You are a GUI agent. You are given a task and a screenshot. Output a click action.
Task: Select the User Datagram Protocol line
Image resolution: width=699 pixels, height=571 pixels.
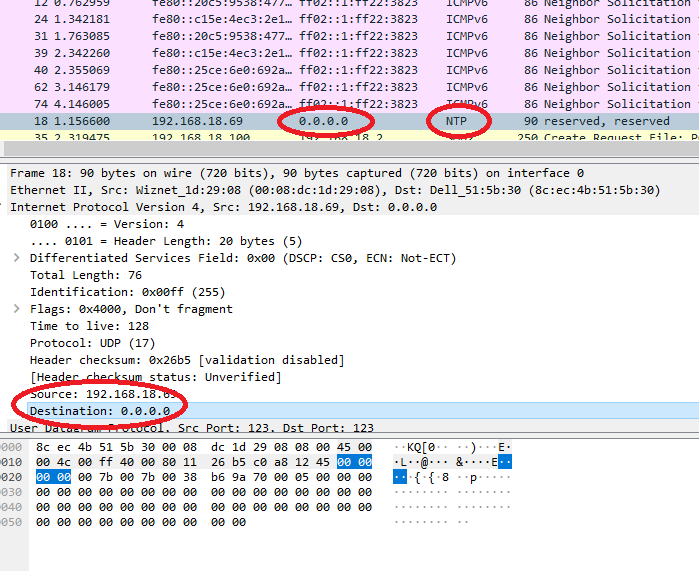(192, 428)
